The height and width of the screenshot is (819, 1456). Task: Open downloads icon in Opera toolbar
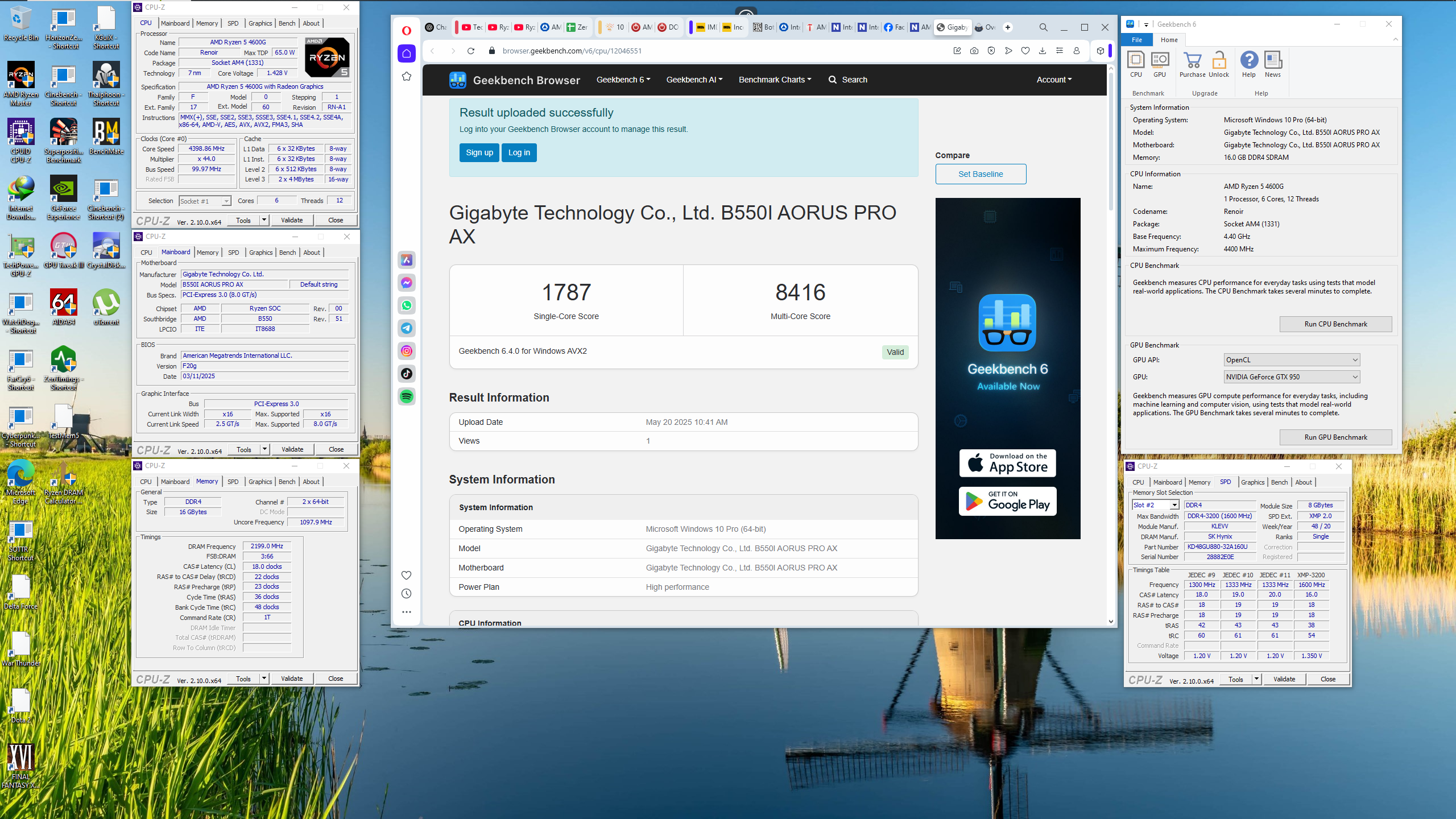(x=1043, y=51)
